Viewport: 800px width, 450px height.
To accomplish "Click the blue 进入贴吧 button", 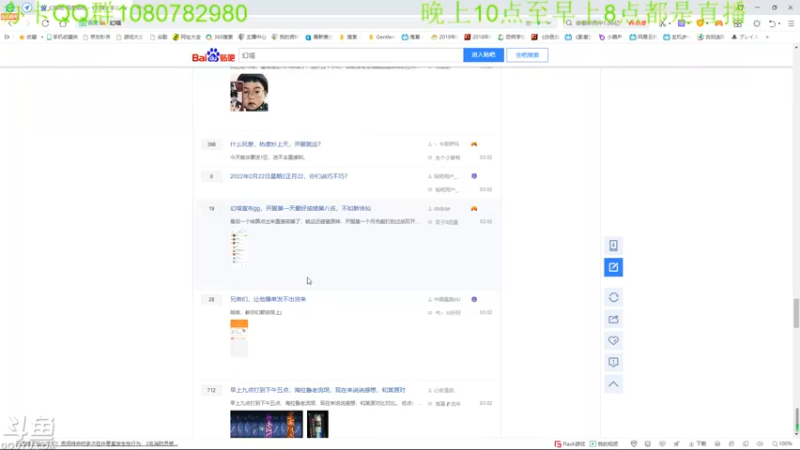I will 483,55.
